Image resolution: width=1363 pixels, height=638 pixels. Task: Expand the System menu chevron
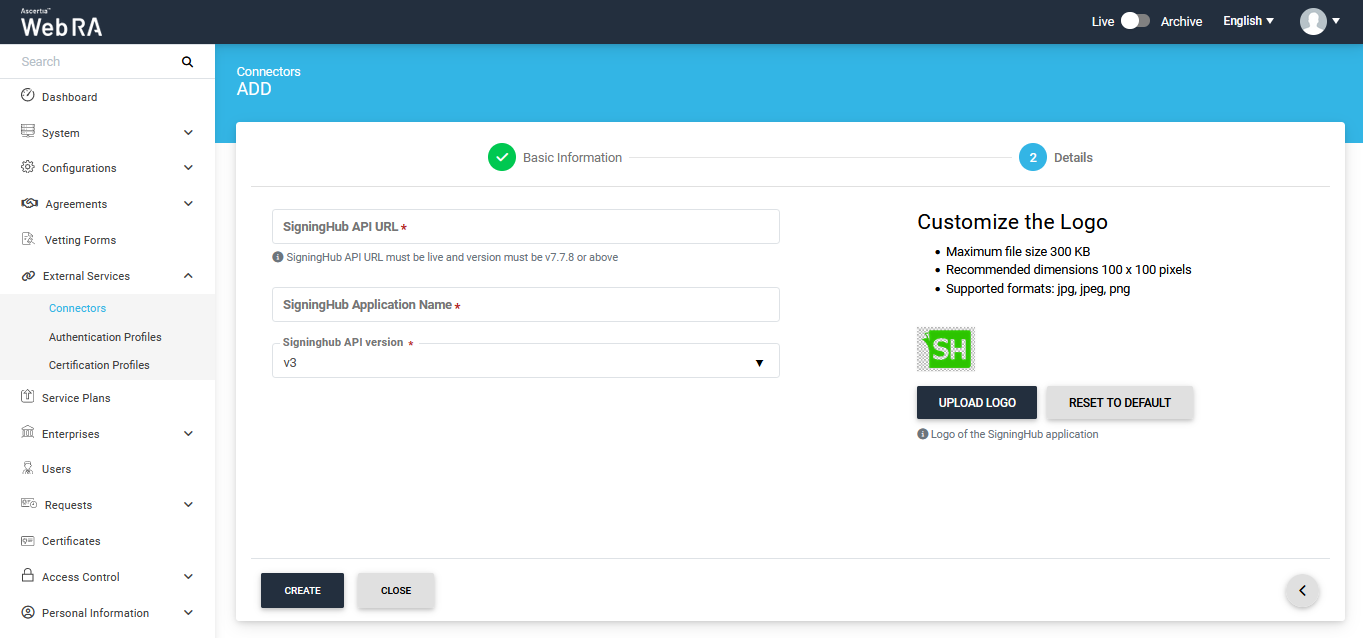click(188, 132)
